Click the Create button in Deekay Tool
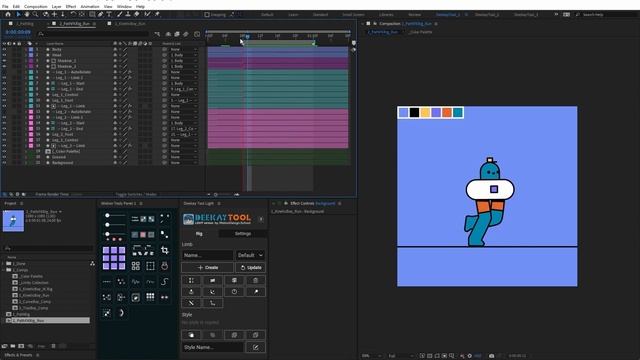The height and width of the screenshot is (360, 640). (208, 268)
